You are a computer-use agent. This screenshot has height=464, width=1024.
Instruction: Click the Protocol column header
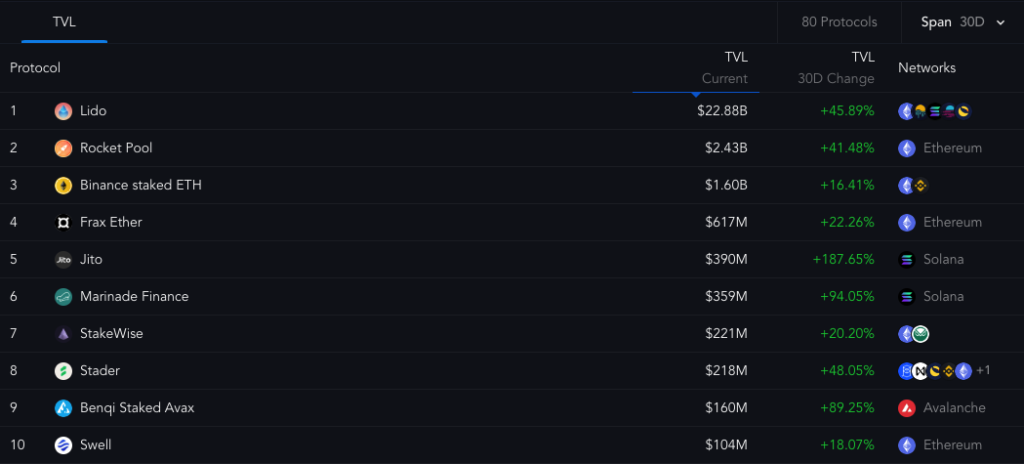[36, 68]
